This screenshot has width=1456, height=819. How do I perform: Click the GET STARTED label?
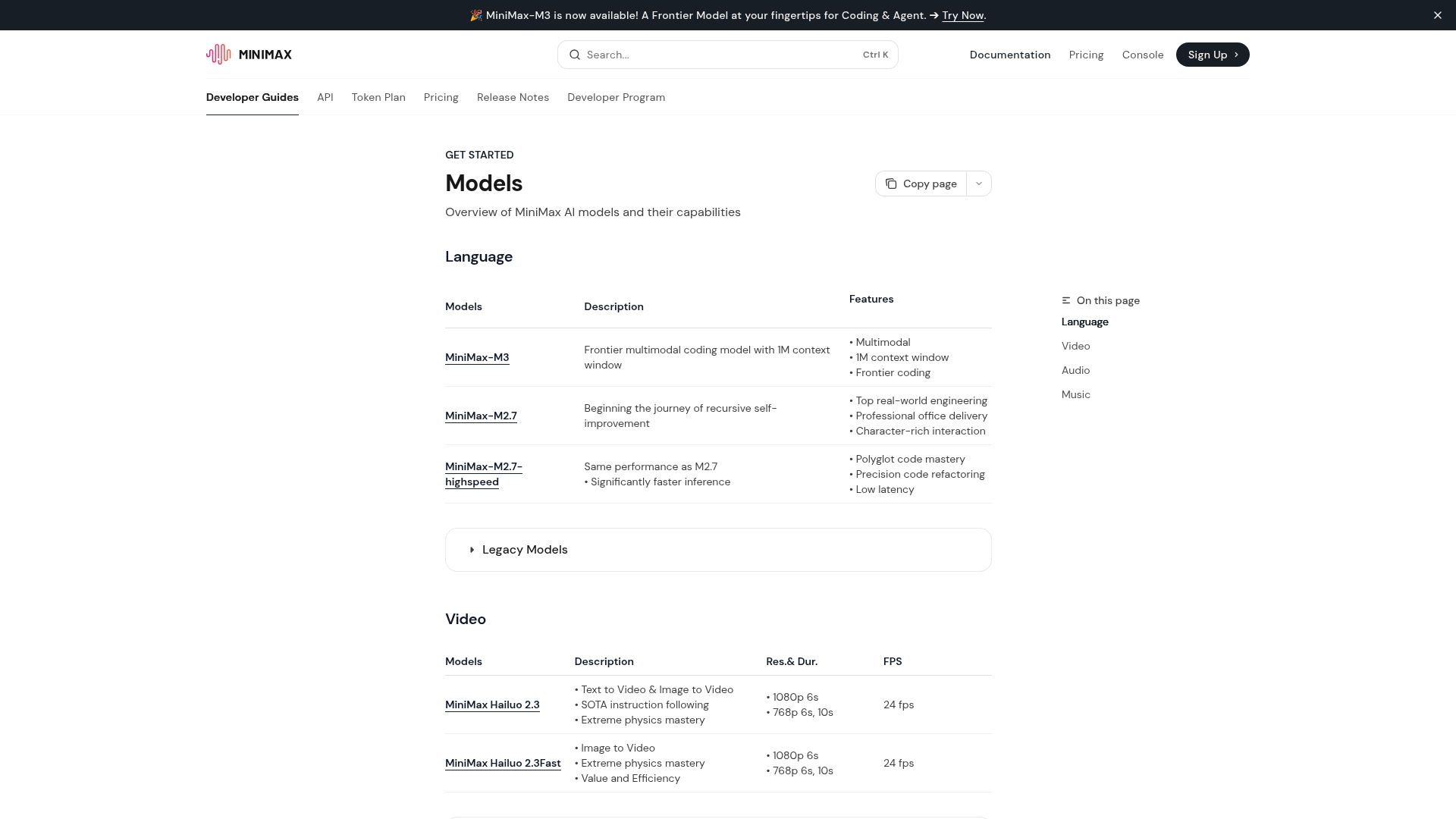click(479, 155)
